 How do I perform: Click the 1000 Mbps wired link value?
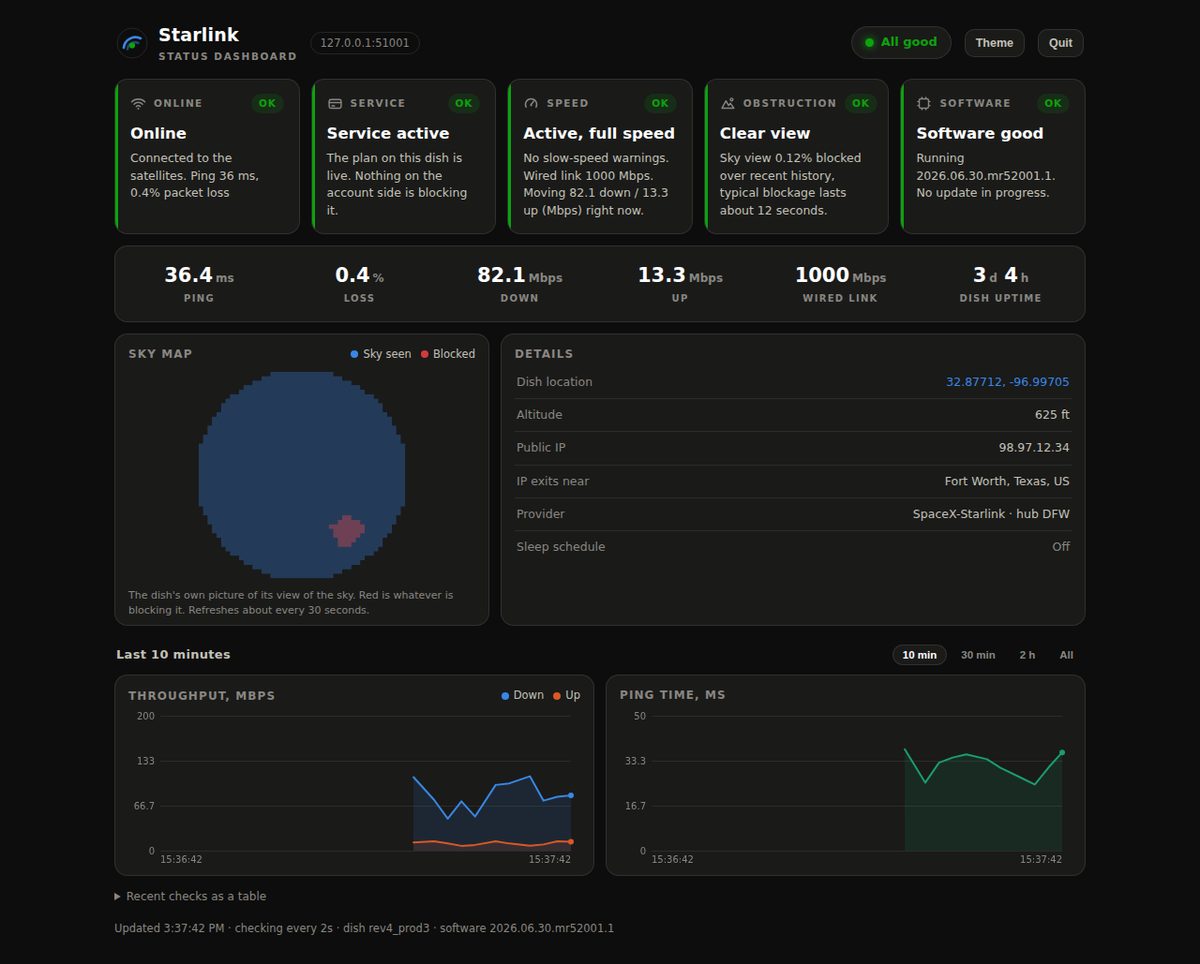point(840,275)
